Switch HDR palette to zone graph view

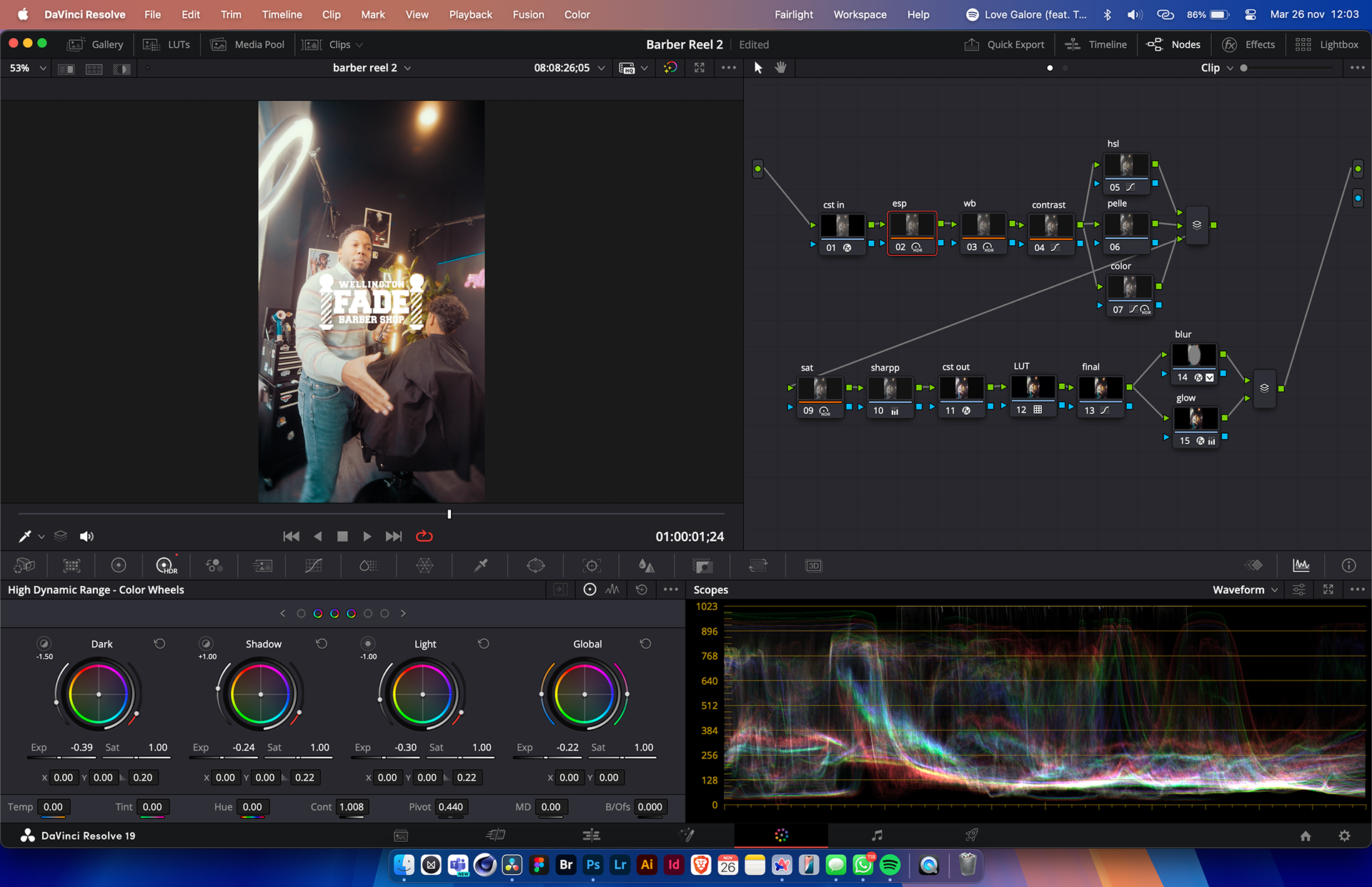coord(612,590)
